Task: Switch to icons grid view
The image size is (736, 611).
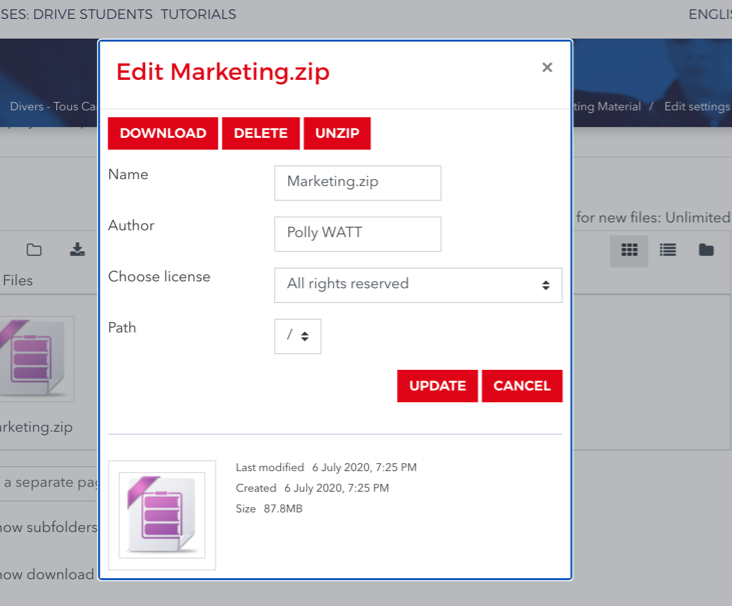Action: [x=629, y=250]
